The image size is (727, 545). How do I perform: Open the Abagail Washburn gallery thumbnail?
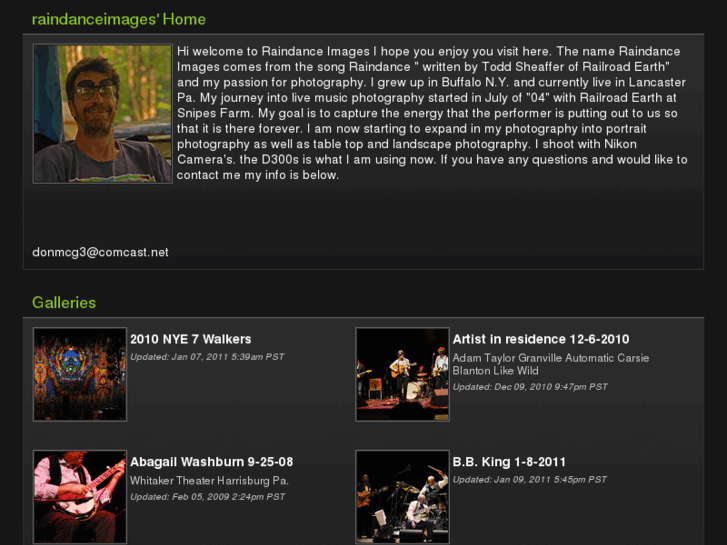[80, 497]
